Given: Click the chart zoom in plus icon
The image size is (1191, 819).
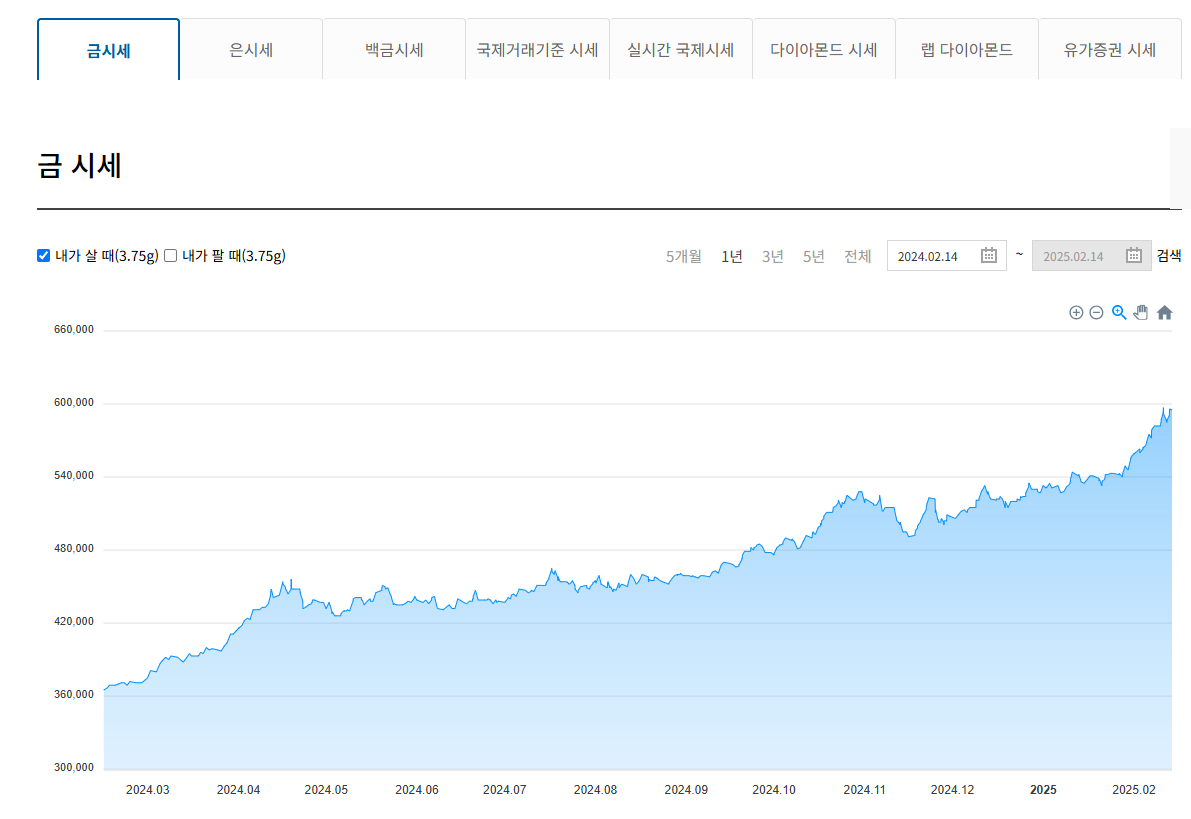Looking at the screenshot, I should 1076,312.
